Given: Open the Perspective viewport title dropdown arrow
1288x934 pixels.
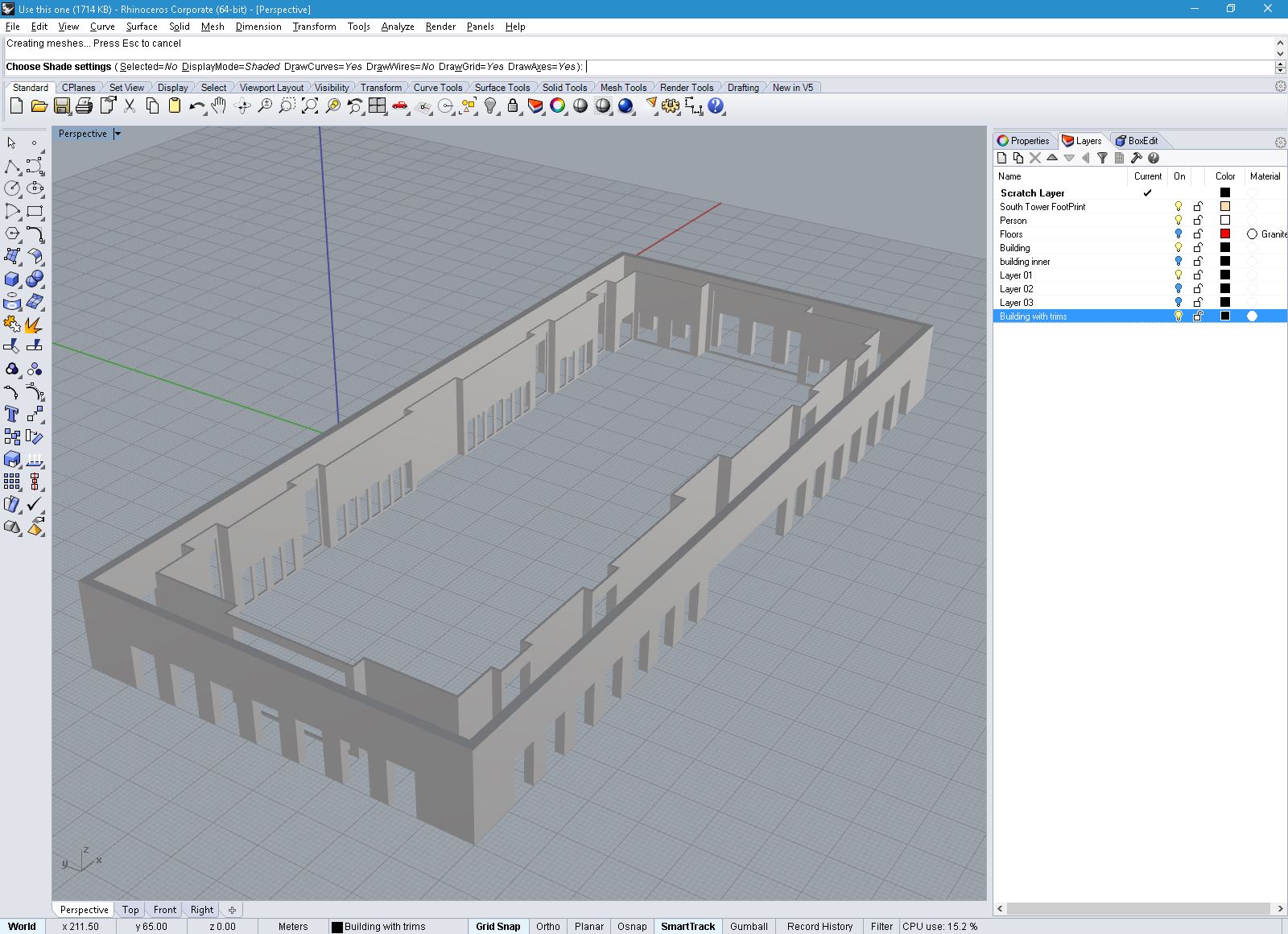Looking at the screenshot, I should (118, 134).
